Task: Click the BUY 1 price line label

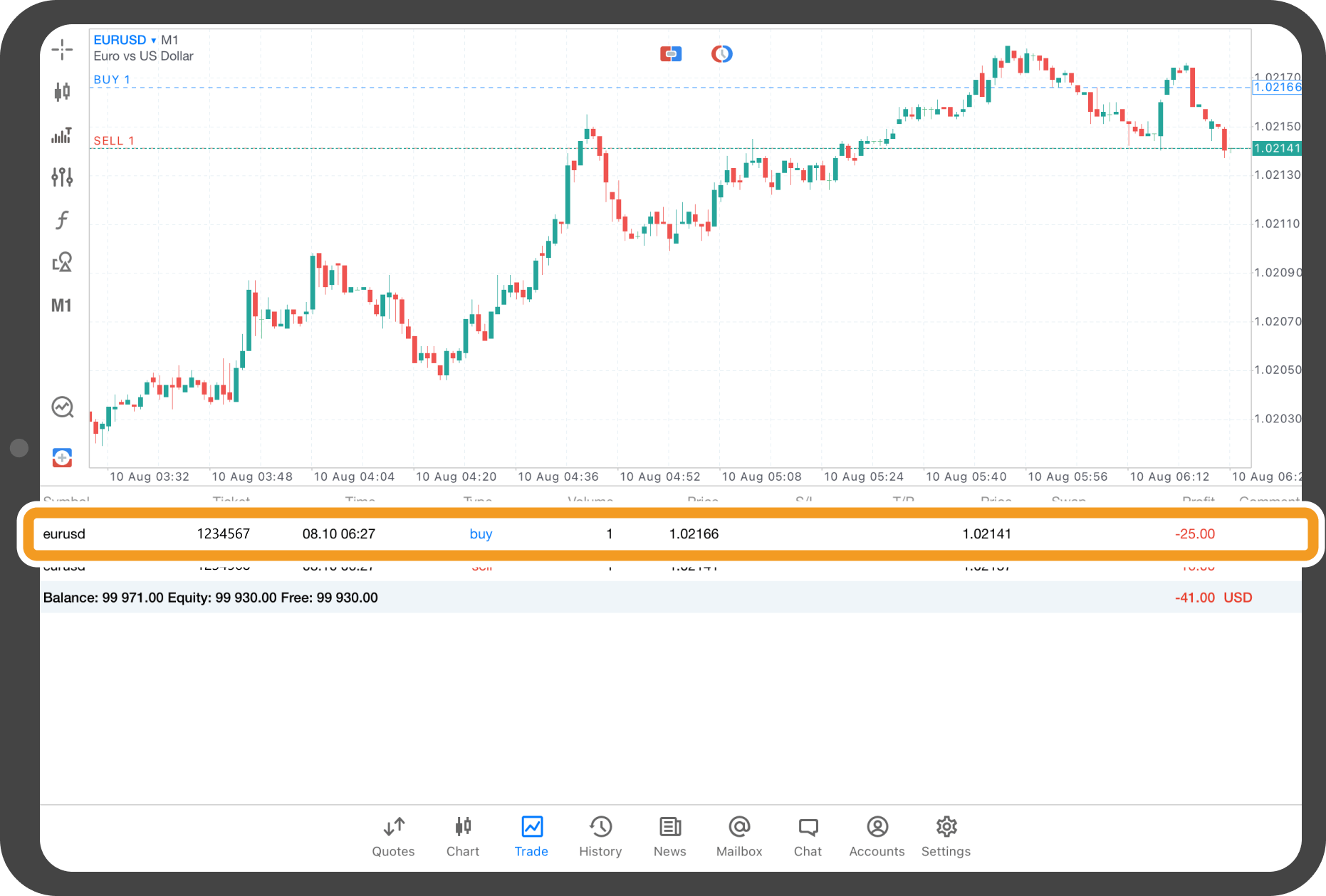Action: coord(112,80)
